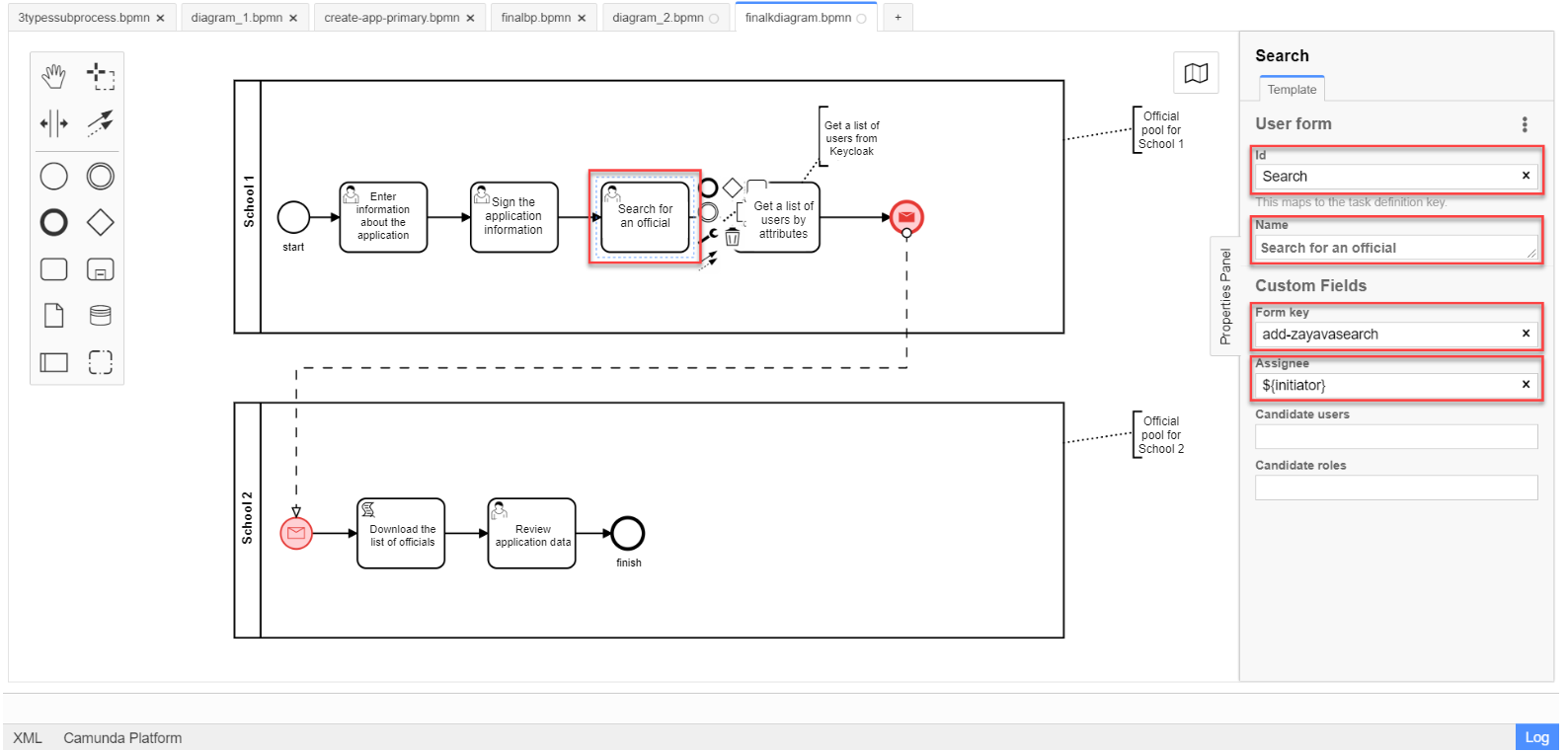The height and width of the screenshot is (751, 1568).
Task: Activate the create/remove space tool
Action: tap(53, 123)
